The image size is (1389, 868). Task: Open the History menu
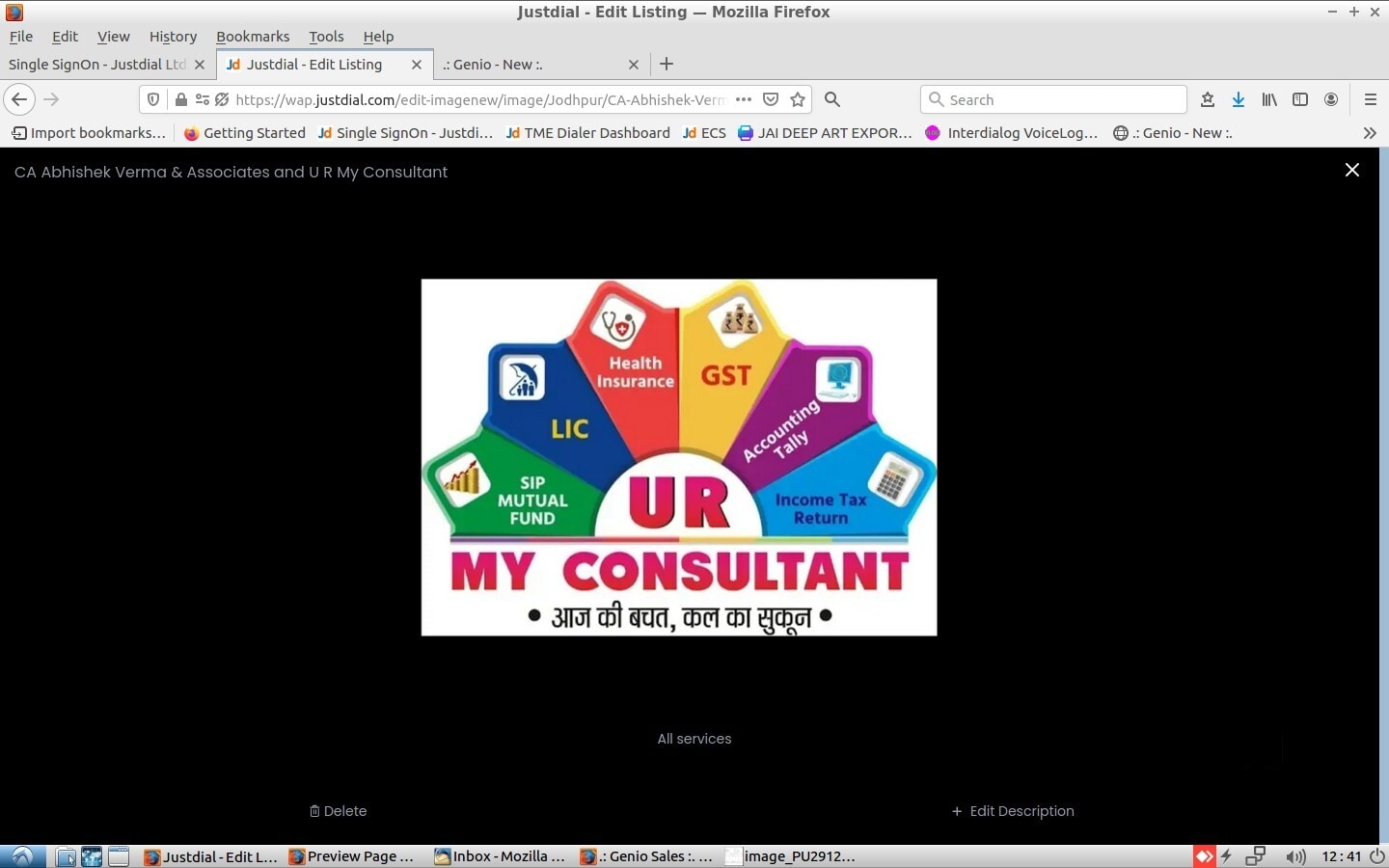173,37
